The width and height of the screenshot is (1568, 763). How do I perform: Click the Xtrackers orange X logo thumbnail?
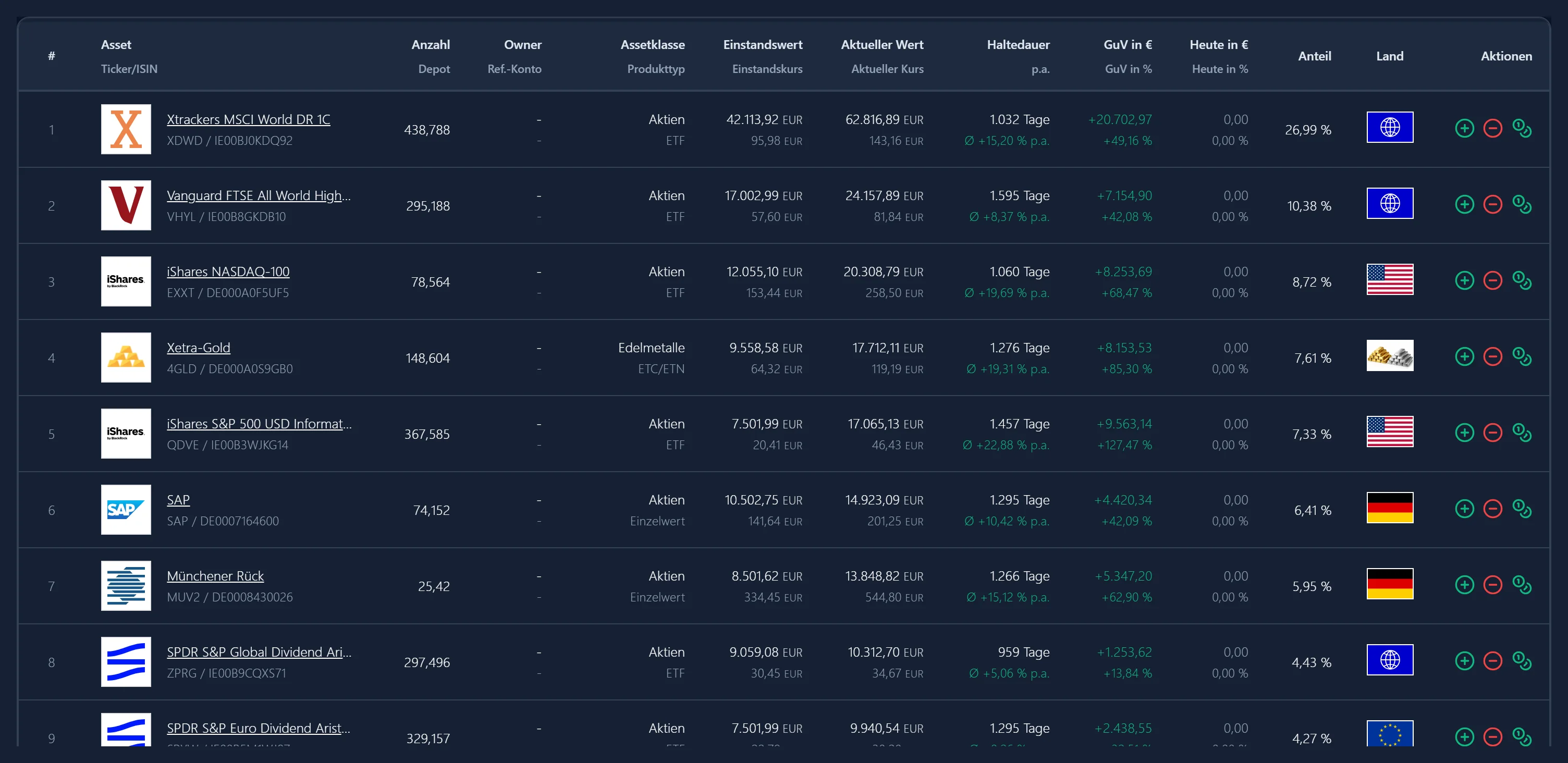coord(126,129)
